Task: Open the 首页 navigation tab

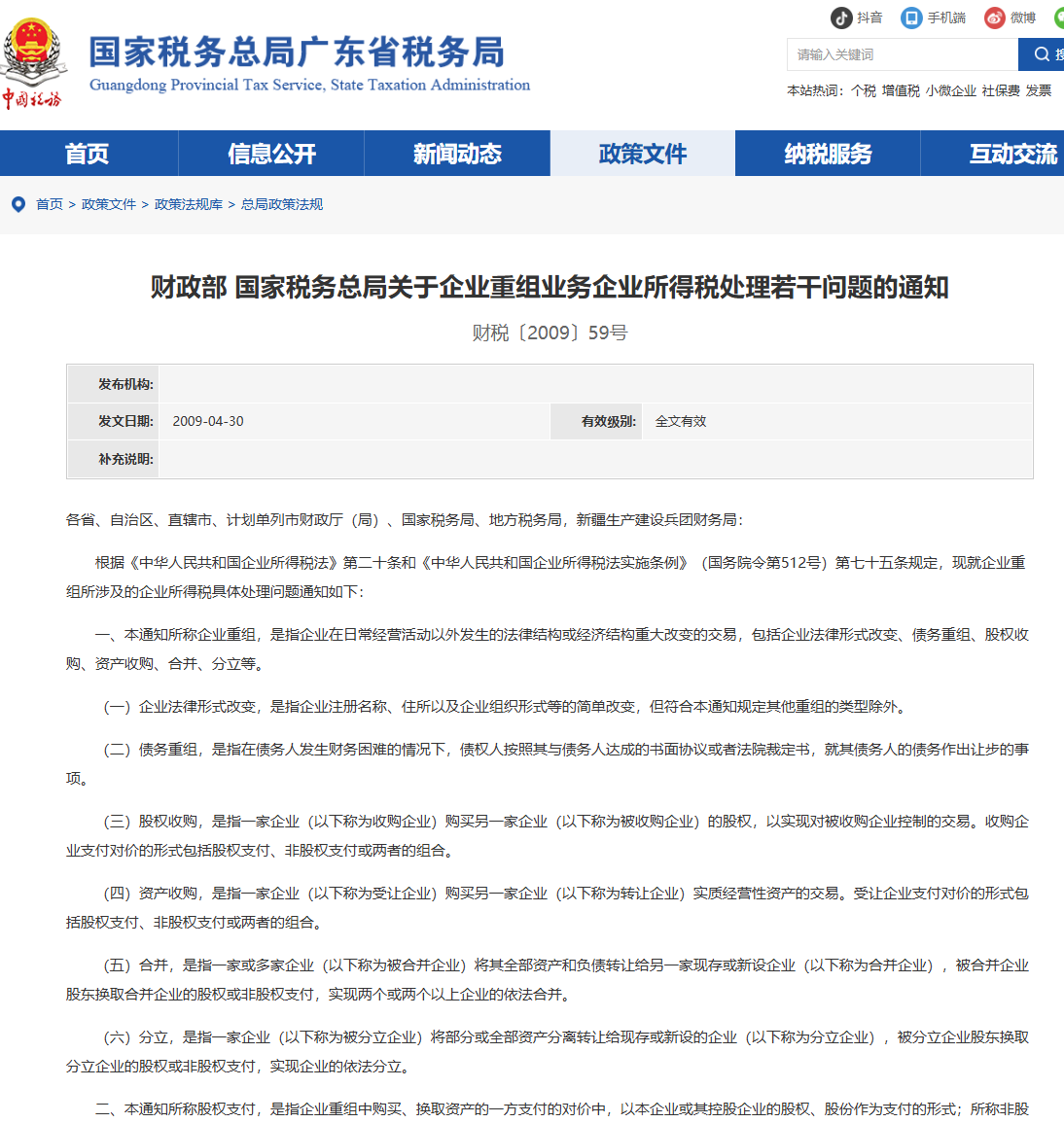Action: (x=88, y=154)
